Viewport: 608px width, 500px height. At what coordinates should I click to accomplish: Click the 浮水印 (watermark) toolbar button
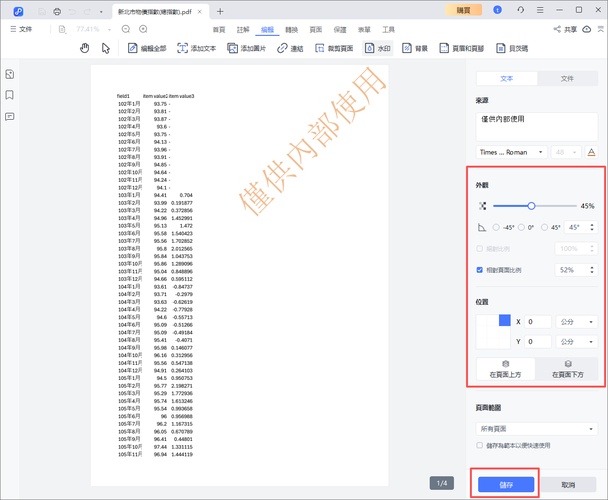pos(376,48)
